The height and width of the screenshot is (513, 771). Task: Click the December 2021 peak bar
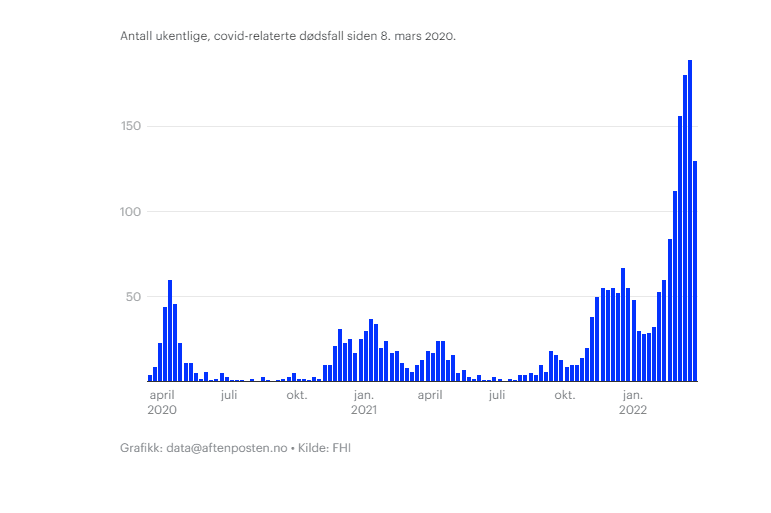point(623,325)
